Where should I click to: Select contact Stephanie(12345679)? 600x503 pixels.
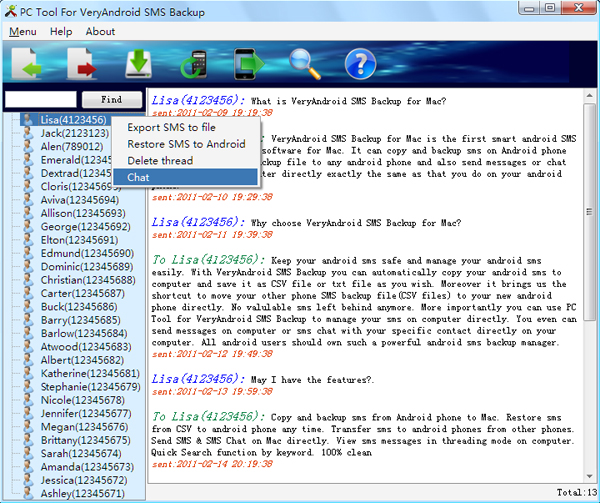click(x=91, y=387)
